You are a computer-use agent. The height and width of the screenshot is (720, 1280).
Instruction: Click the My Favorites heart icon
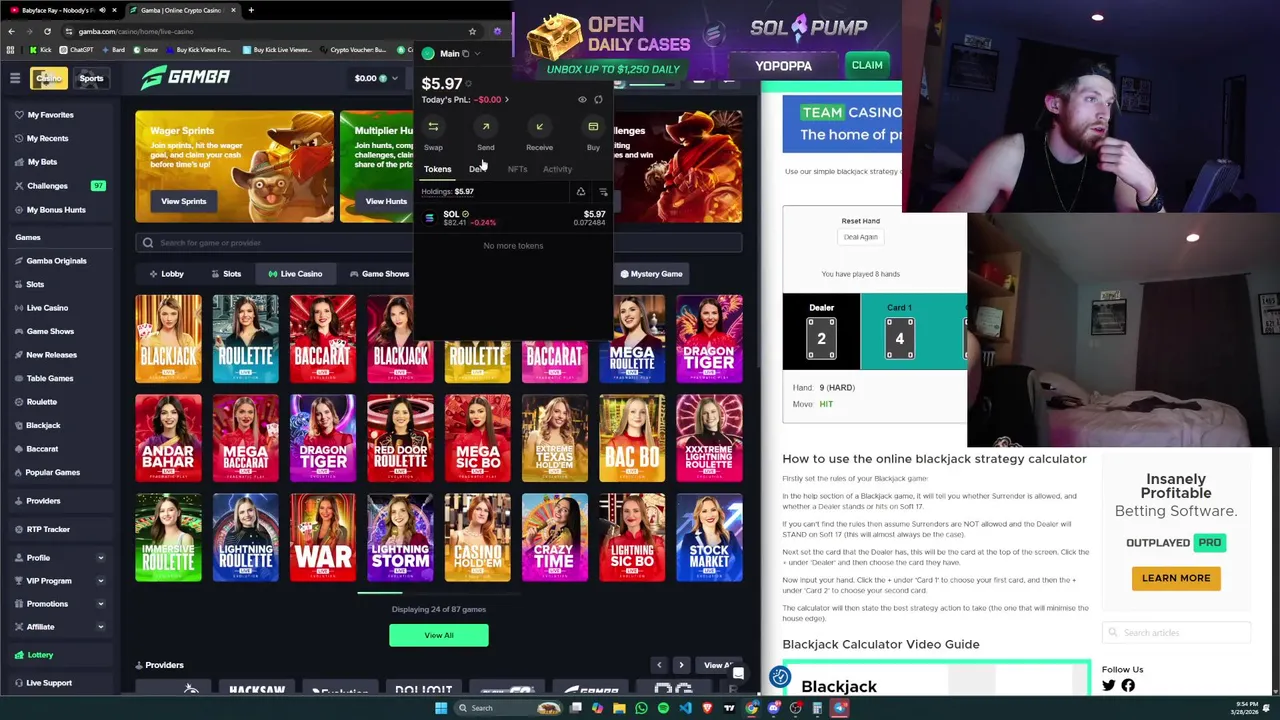(x=19, y=115)
